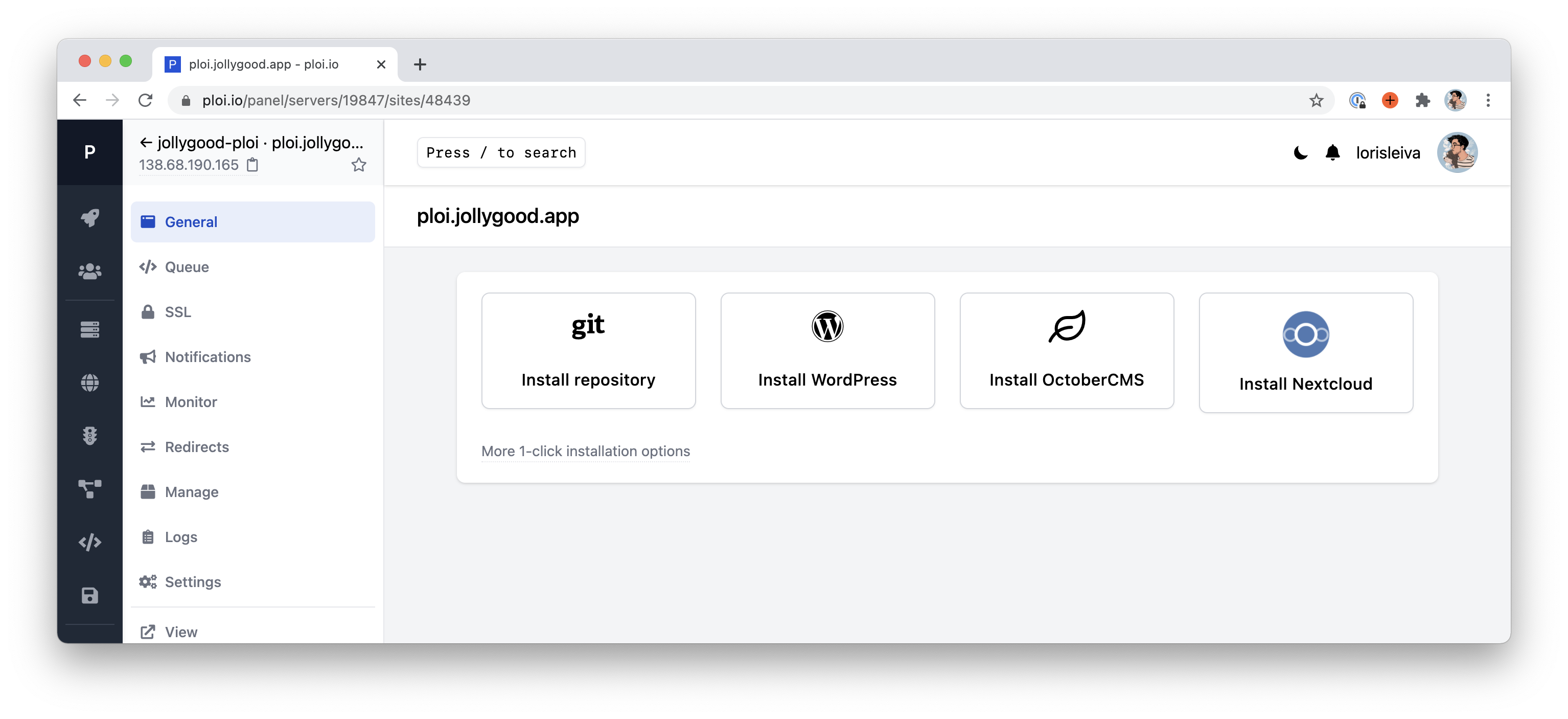Open the code brackets sidebar icon
The width and height of the screenshot is (1568, 719).
(89, 542)
